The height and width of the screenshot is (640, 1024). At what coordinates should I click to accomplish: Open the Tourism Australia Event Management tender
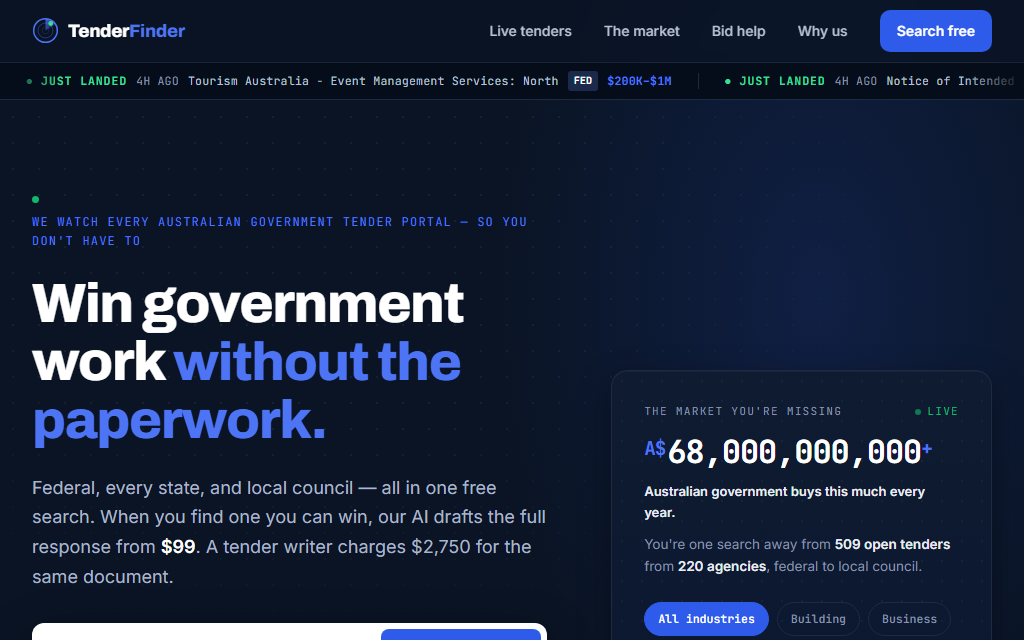click(373, 81)
